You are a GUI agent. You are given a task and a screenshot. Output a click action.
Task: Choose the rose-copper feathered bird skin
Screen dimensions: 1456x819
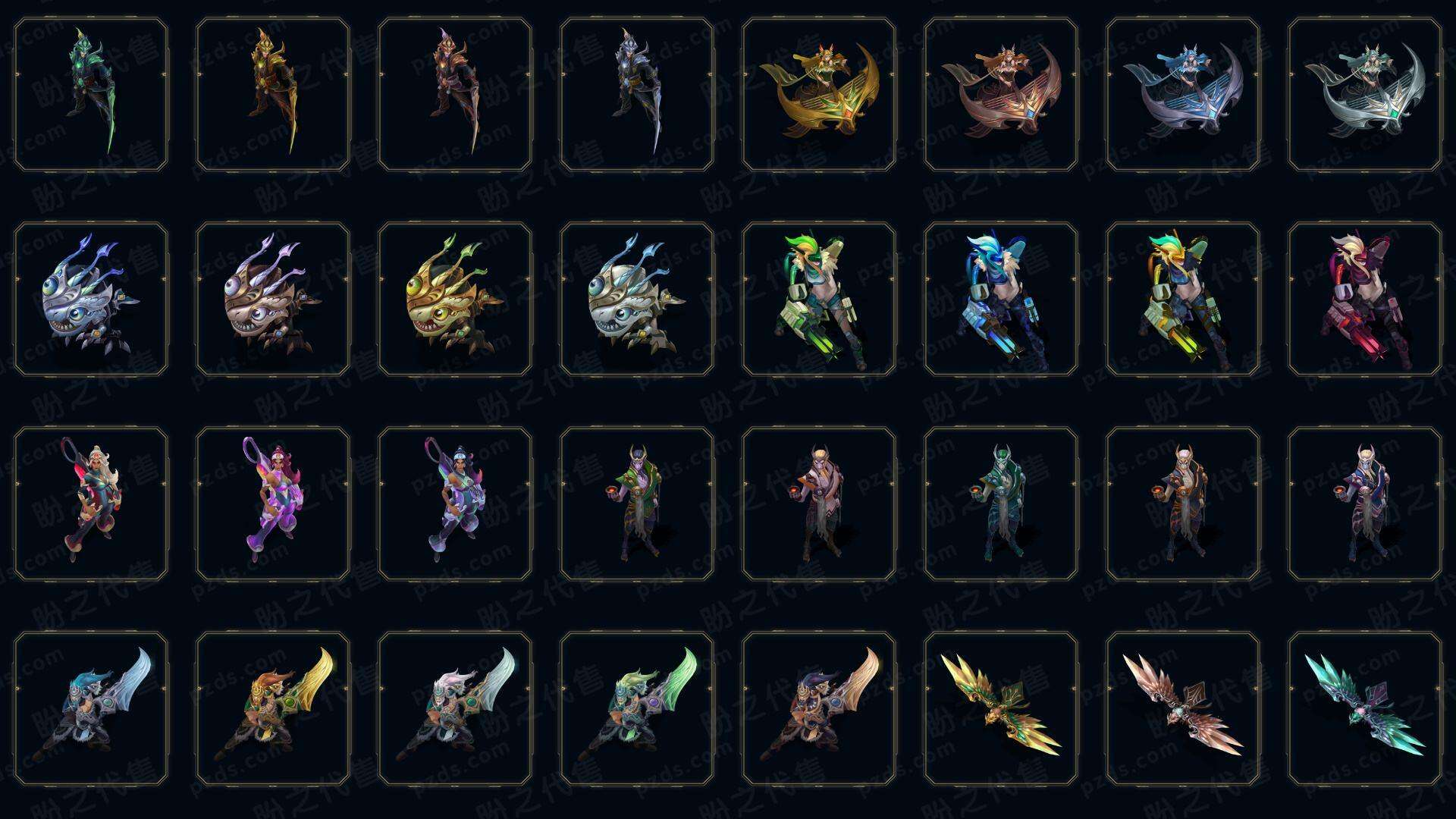point(1183,708)
